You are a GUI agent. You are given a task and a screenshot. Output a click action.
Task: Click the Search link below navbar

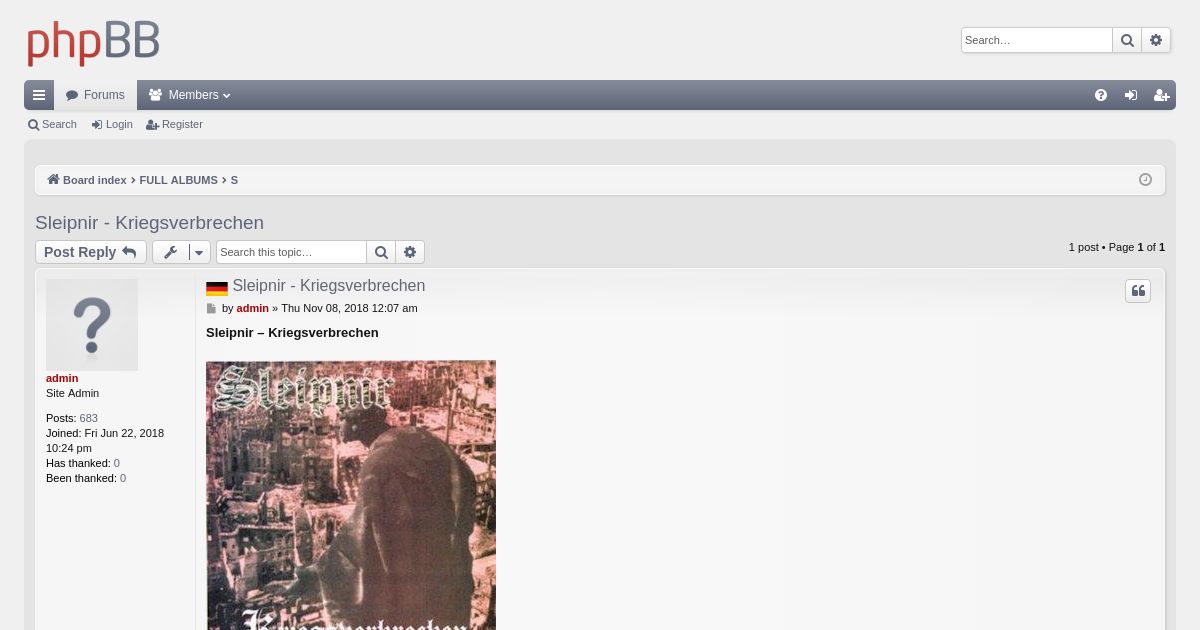click(x=52, y=125)
